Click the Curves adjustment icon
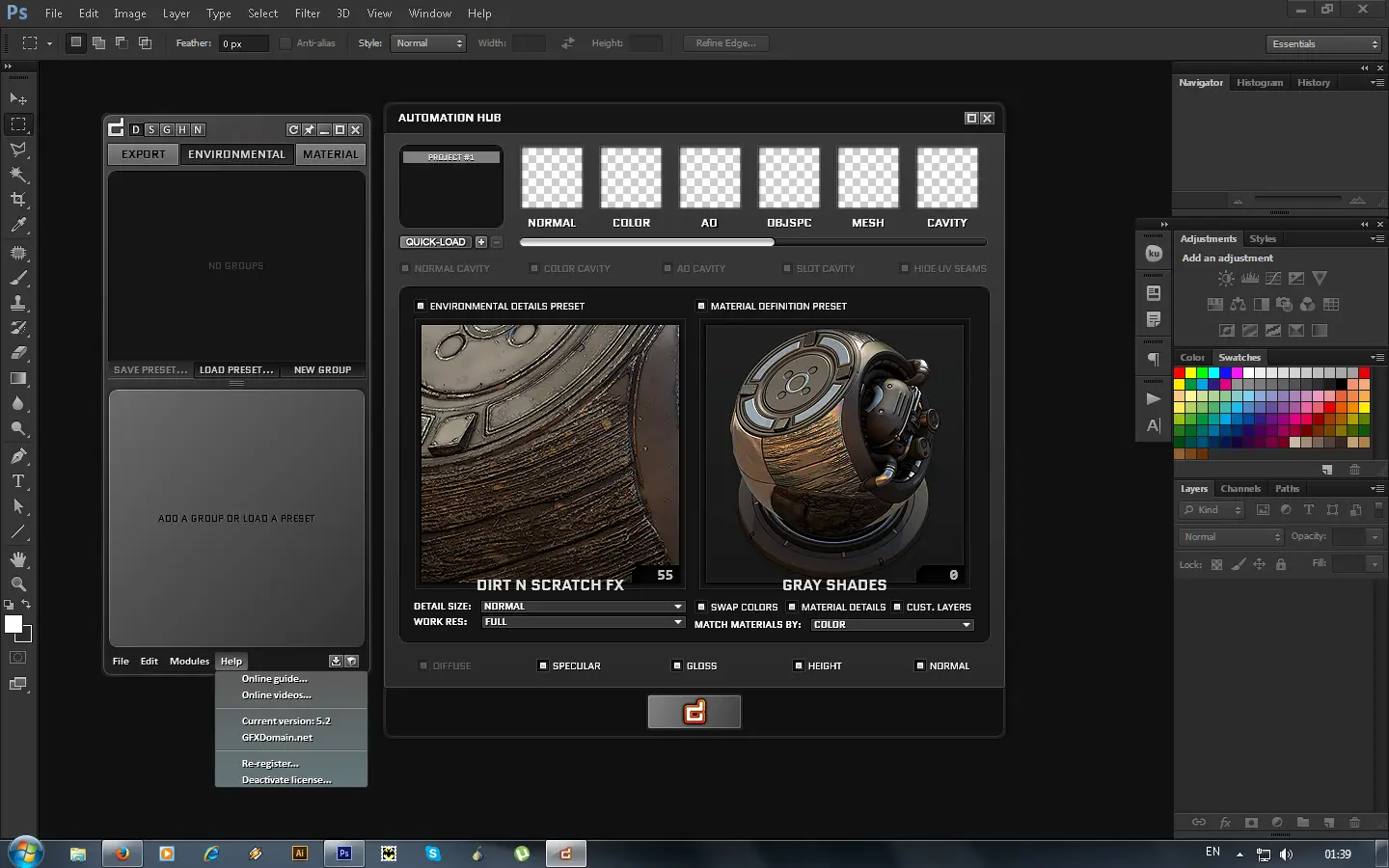The image size is (1389, 868). point(1273,278)
